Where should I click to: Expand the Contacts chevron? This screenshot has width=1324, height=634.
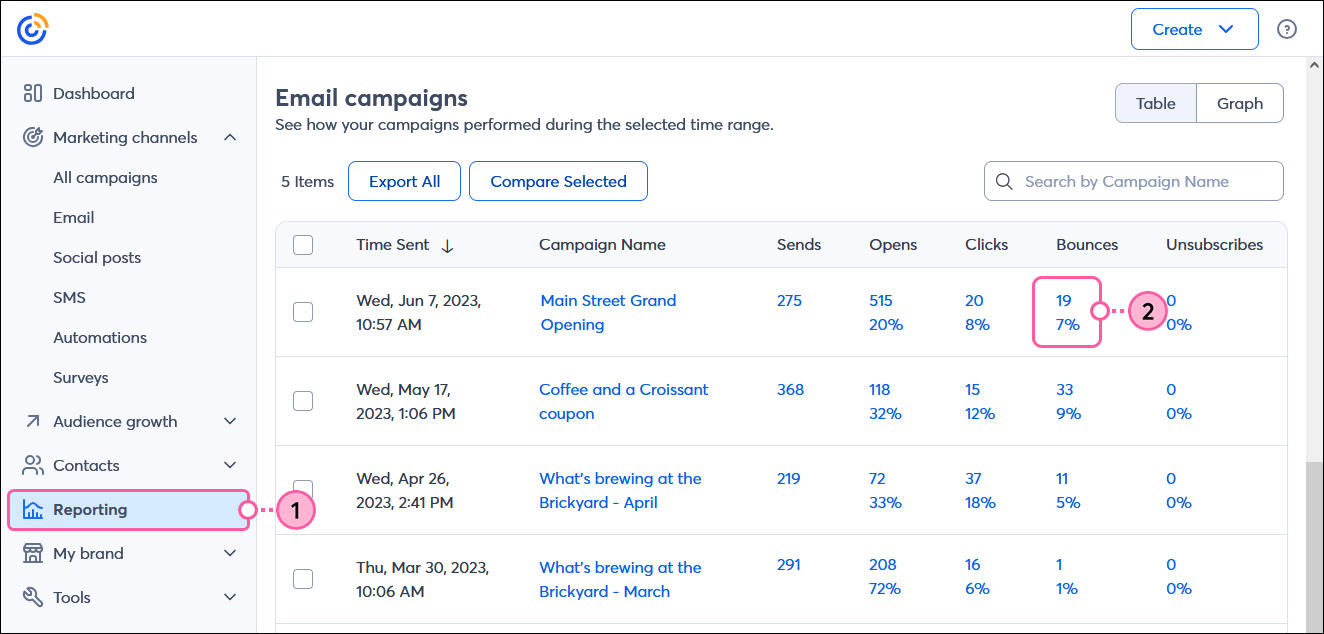click(x=230, y=465)
